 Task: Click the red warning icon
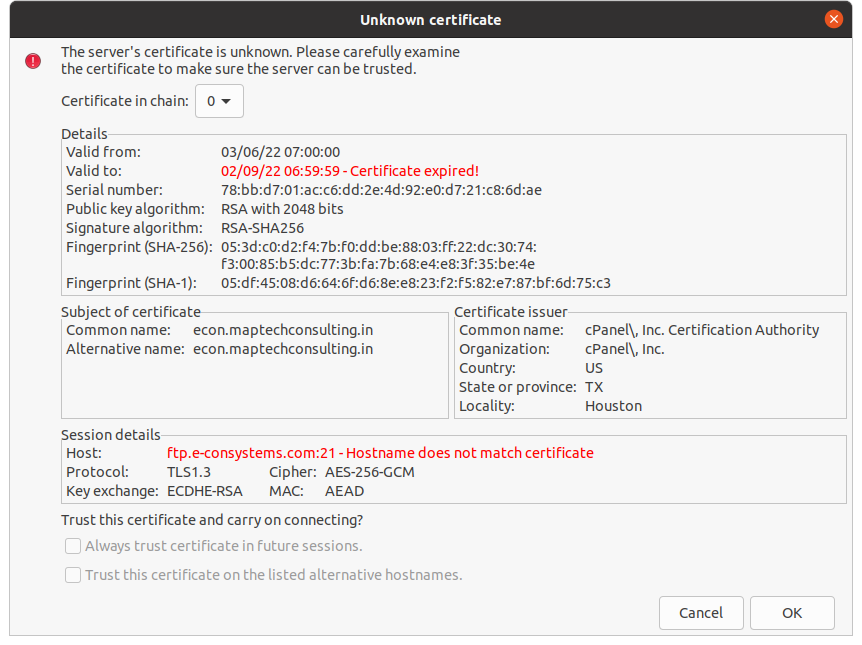pyautogui.click(x=33, y=60)
